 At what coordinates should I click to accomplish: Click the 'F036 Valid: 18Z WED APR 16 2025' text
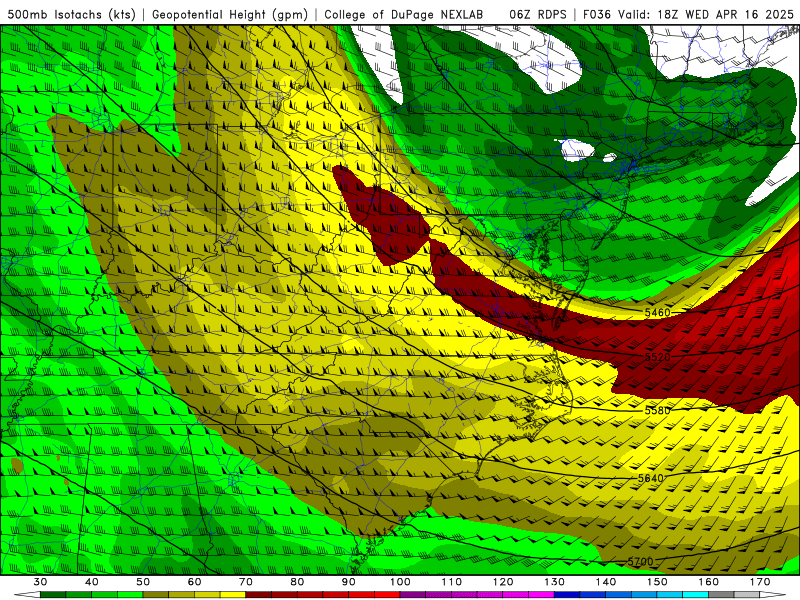(688, 14)
